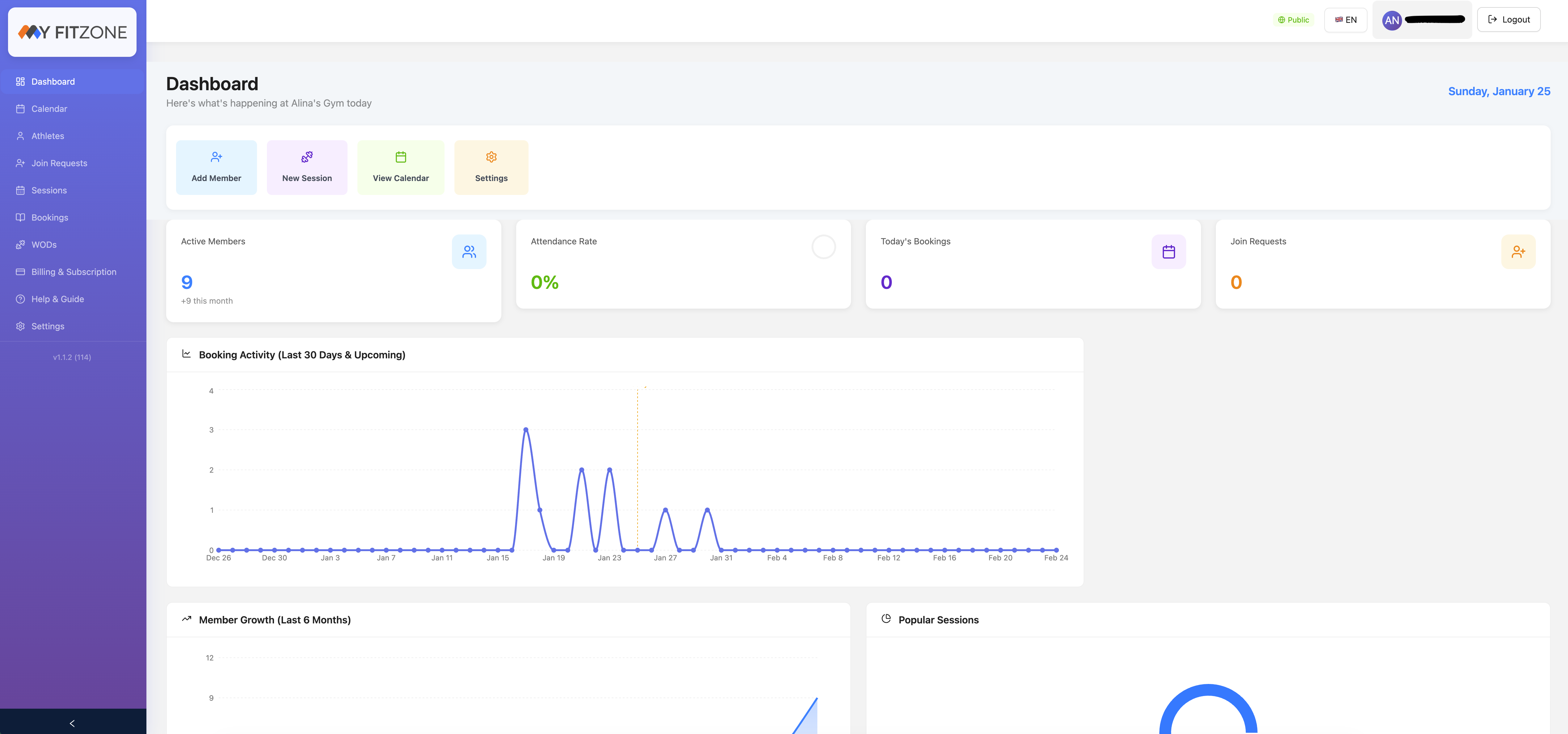The image size is (1568, 734).
Task: Toggle the Public visibility badge
Action: click(1293, 20)
